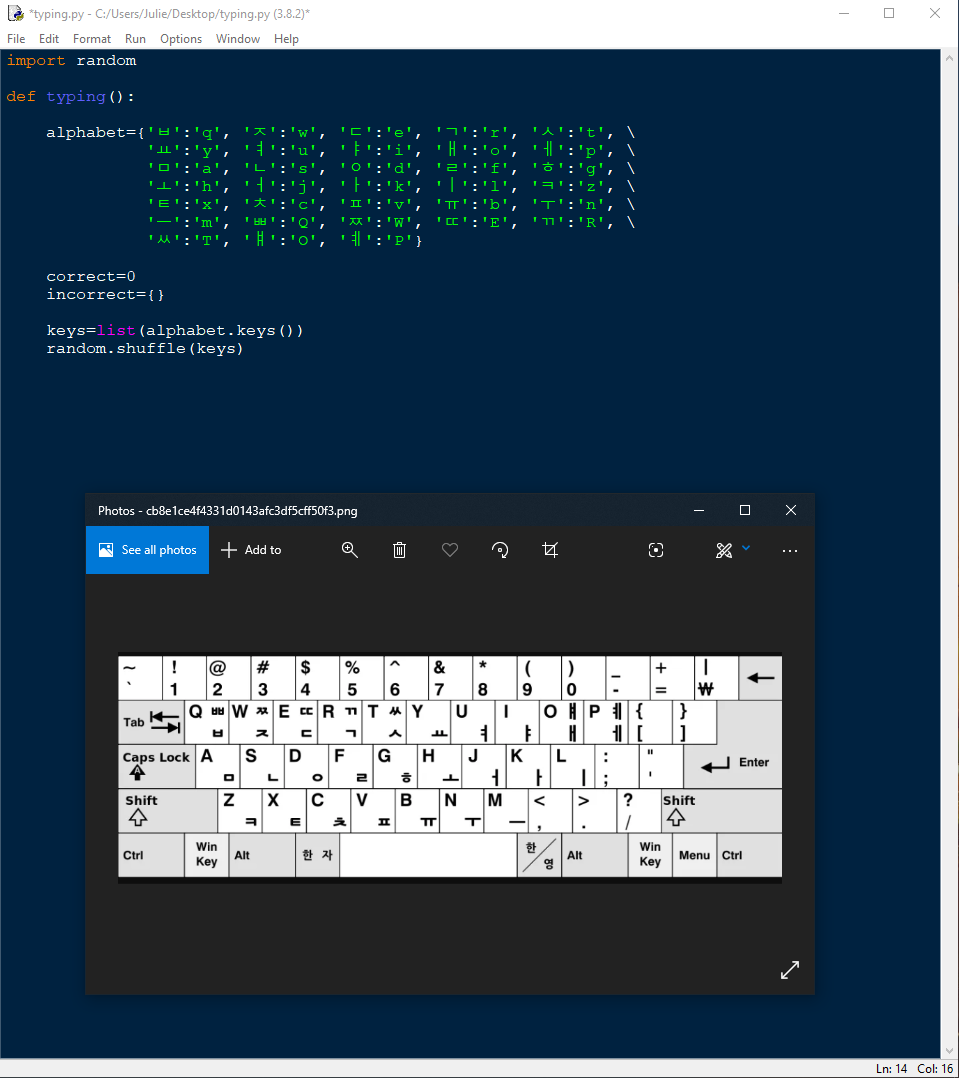Delete the photo with trash icon
The image size is (959, 1078).
pyautogui.click(x=399, y=550)
